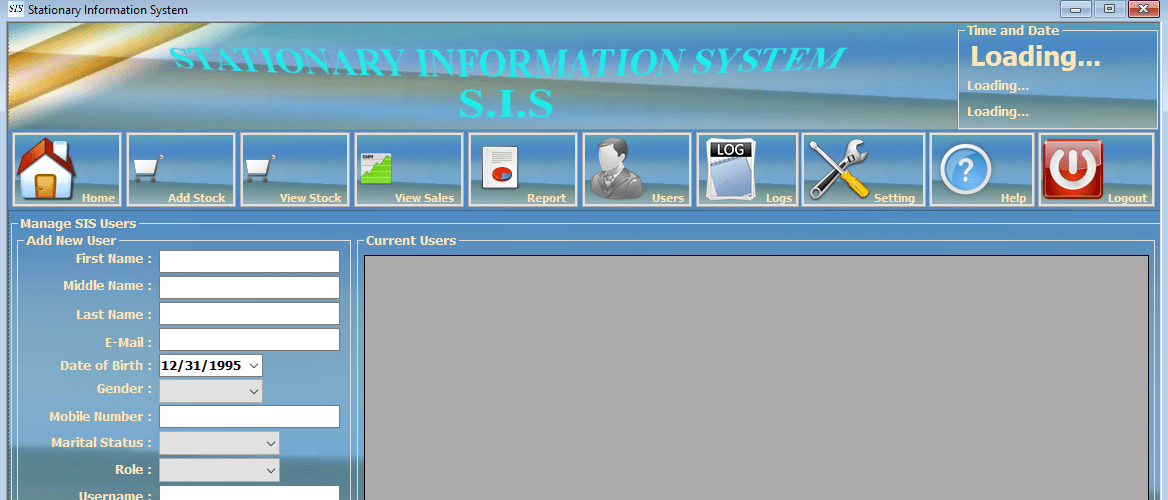Close the Stationary Information System window
Image resolution: width=1168 pixels, height=500 pixels.
click(x=1144, y=10)
